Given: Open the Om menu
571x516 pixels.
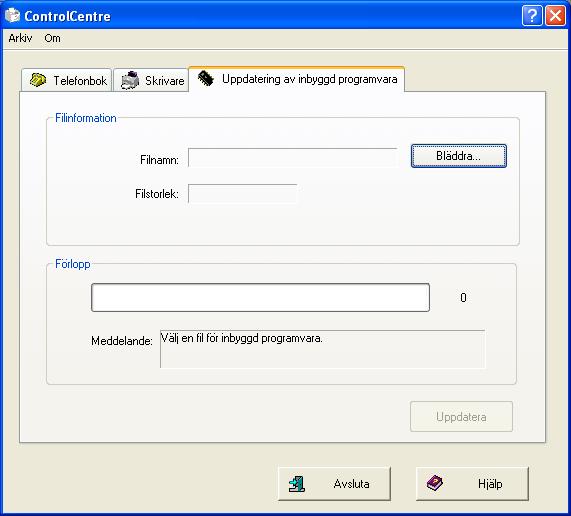Looking at the screenshot, I should click(x=52, y=38).
